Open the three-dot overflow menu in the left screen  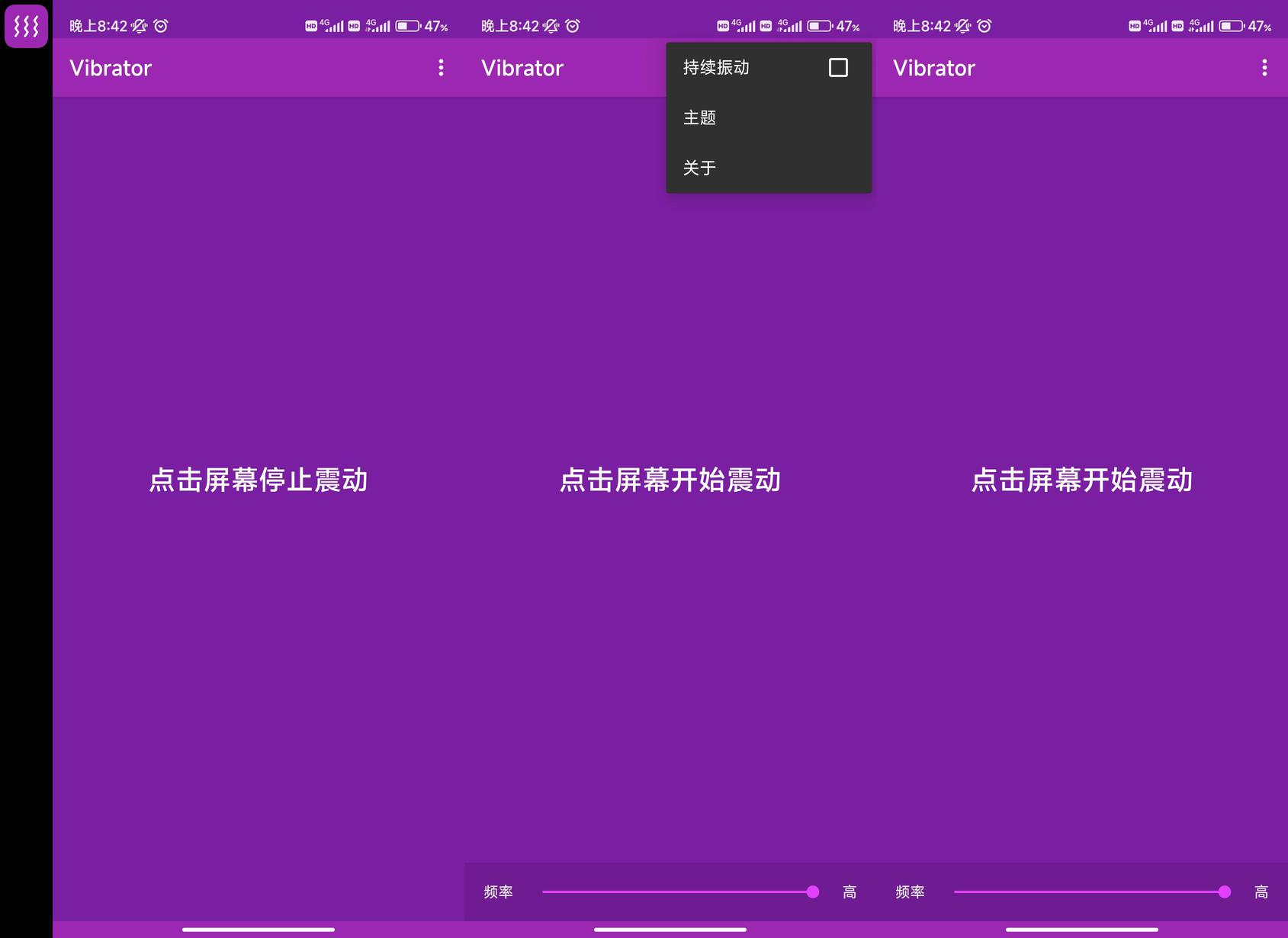tap(441, 68)
